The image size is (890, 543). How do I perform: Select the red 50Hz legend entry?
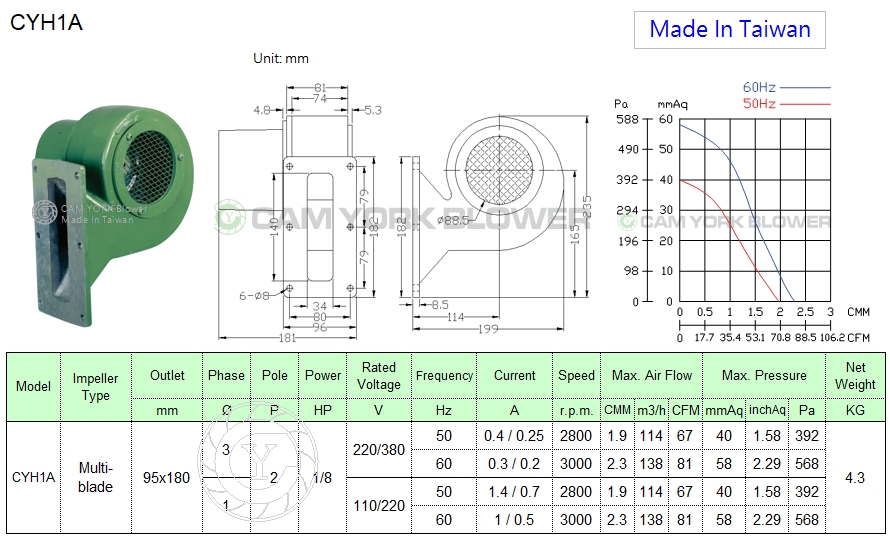pos(786,104)
